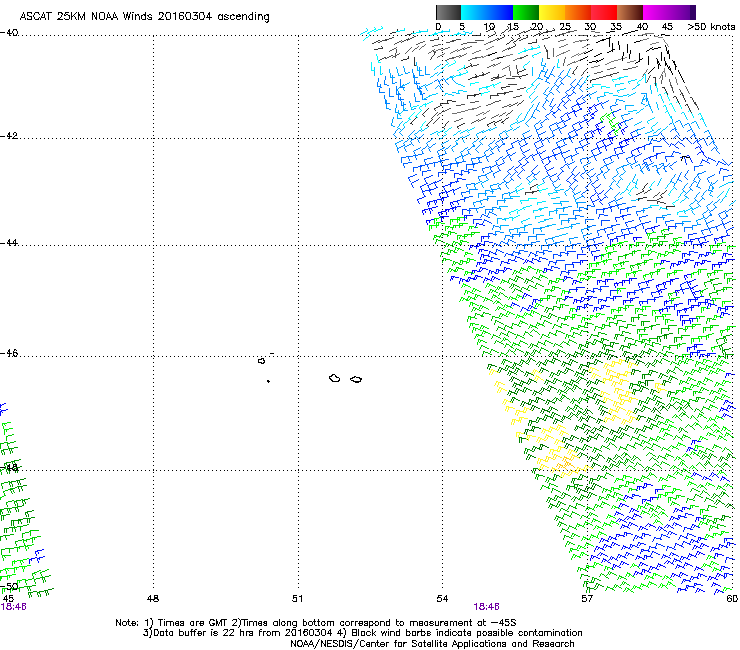The width and height of the screenshot is (740, 650).
Task: Pick the brown 35–40 knot legend segment
Action: coord(630,12)
